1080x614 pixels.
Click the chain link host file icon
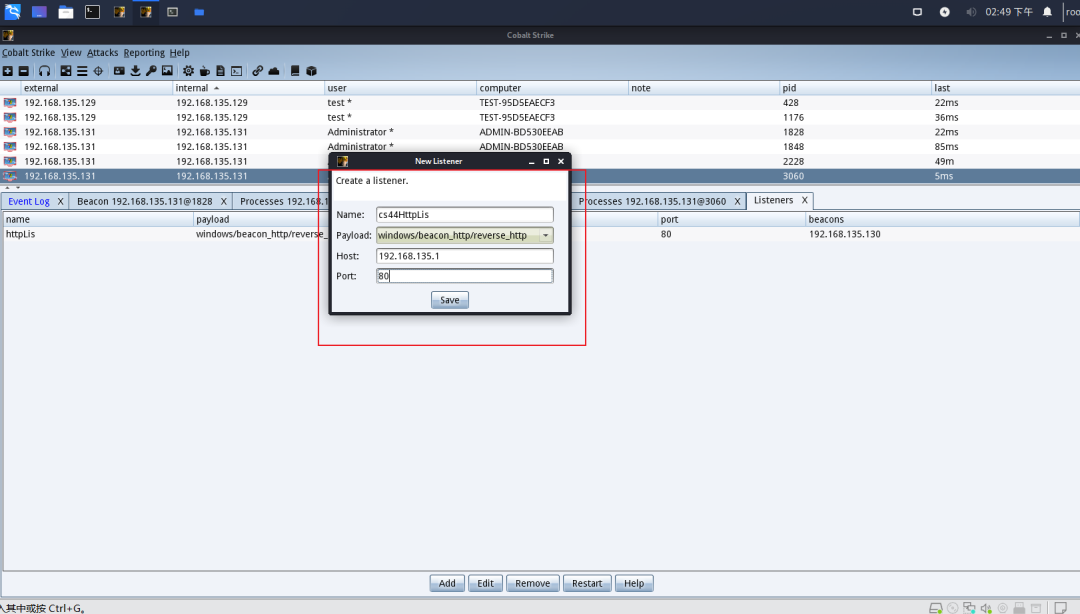[258, 71]
